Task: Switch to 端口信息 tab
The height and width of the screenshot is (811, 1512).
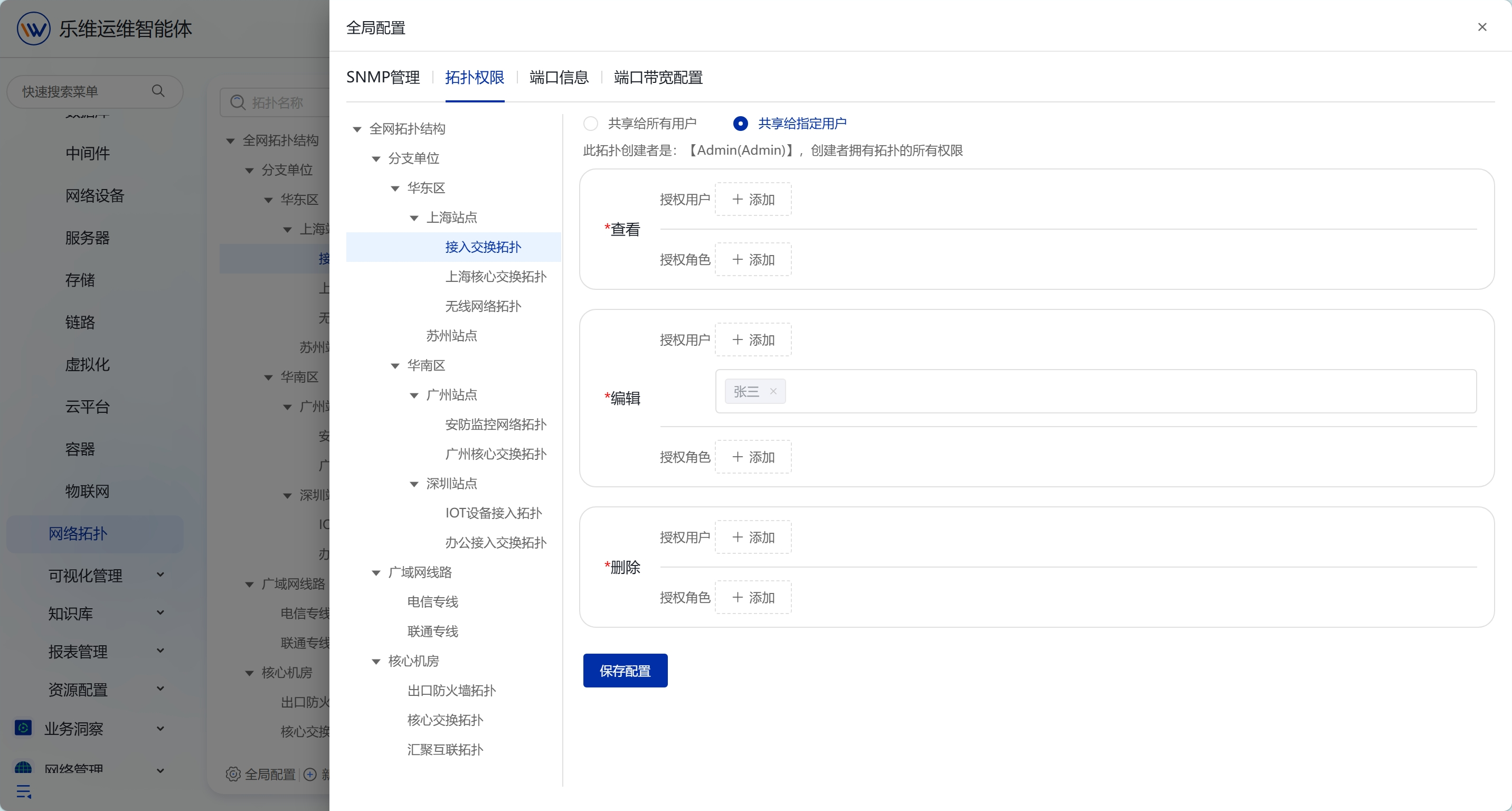Action: pos(559,78)
